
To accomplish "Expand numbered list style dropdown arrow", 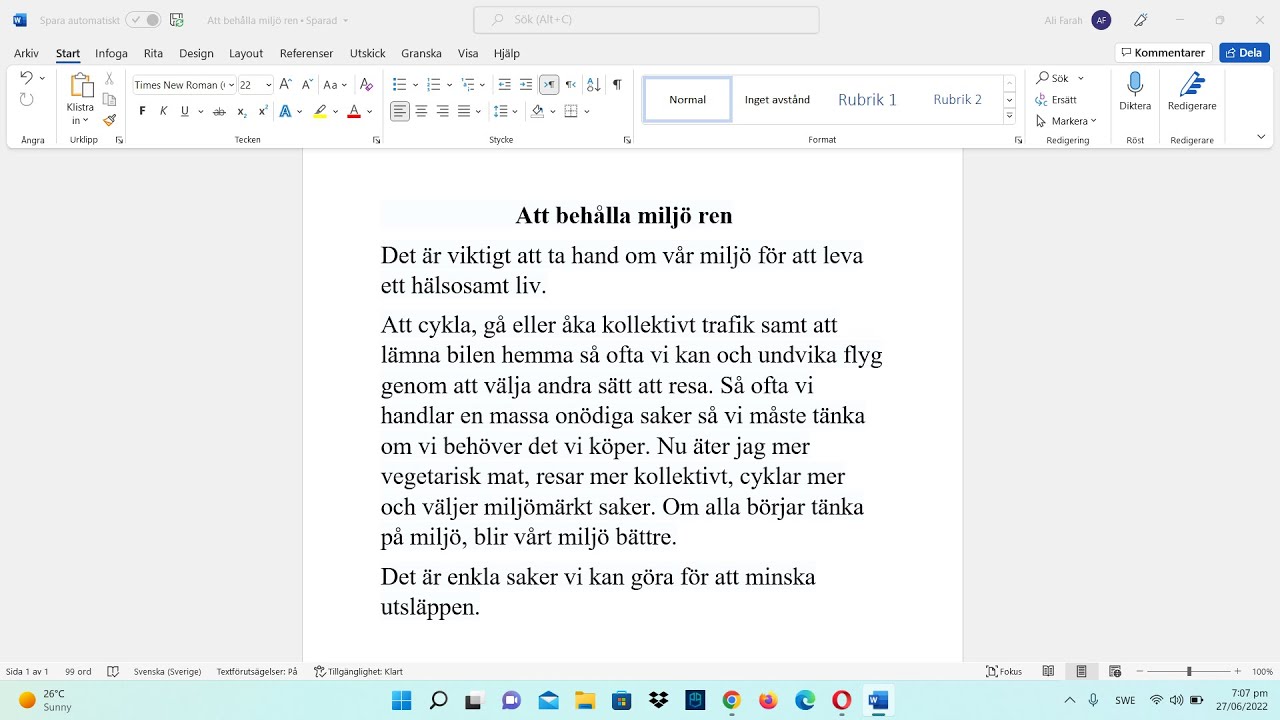I will 448,85.
